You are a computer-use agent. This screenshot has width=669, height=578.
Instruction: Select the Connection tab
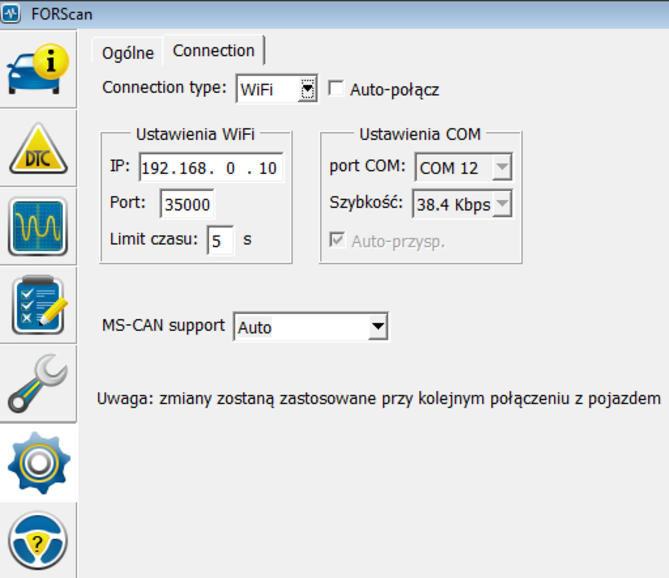click(213, 50)
